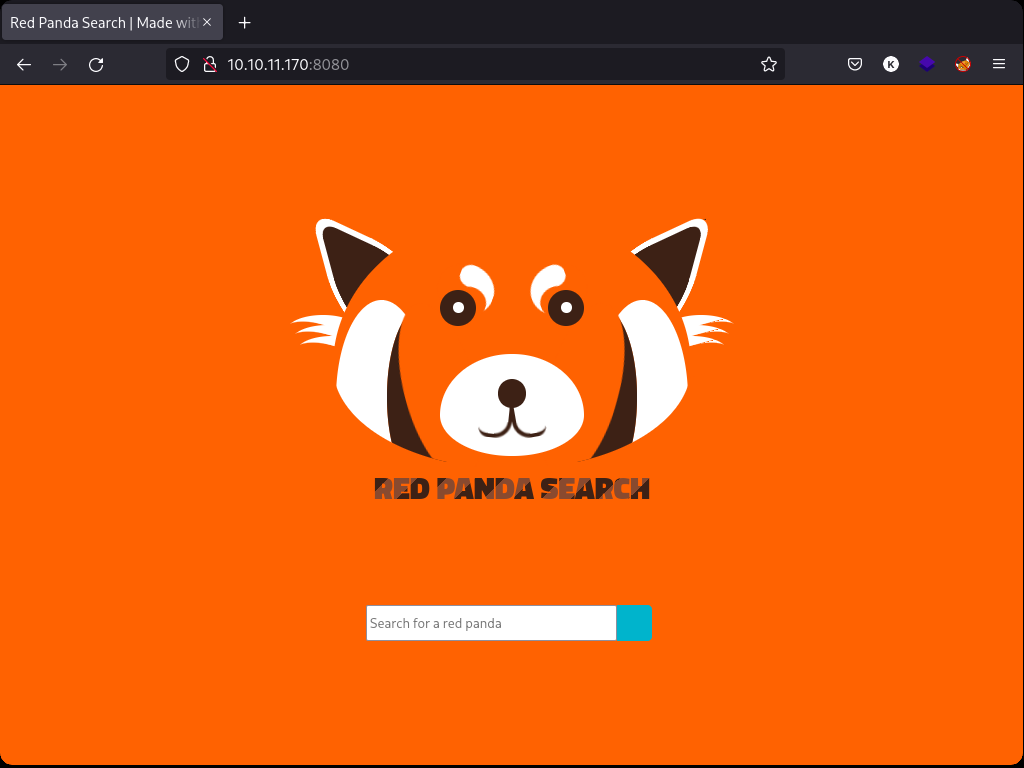
Task: Click the purple extension icon
Action: [x=926, y=64]
